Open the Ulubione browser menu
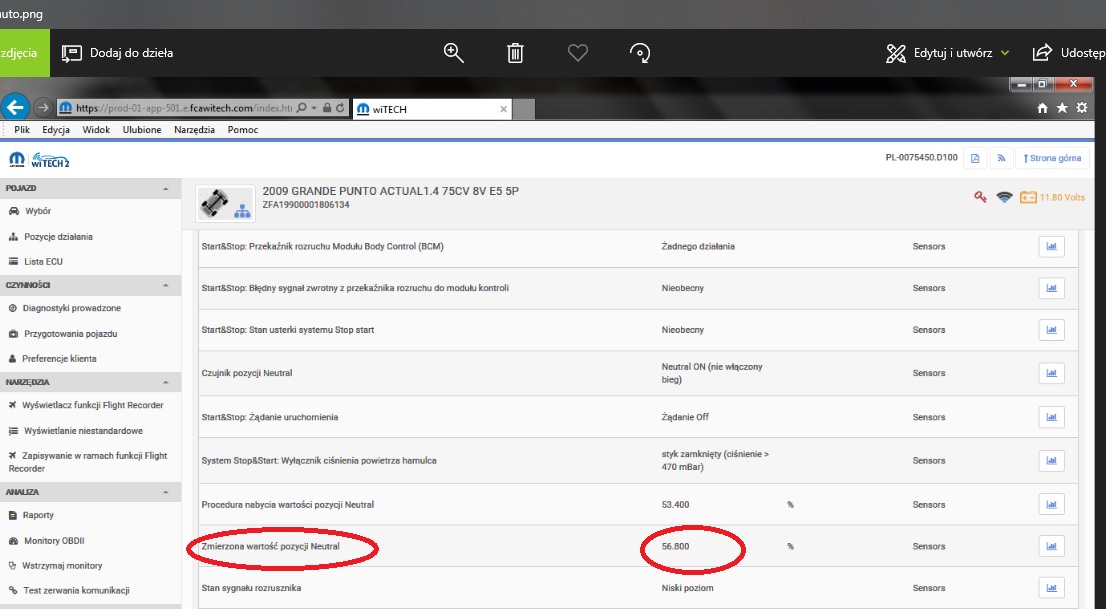This screenshot has width=1106, height=609. tap(142, 130)
